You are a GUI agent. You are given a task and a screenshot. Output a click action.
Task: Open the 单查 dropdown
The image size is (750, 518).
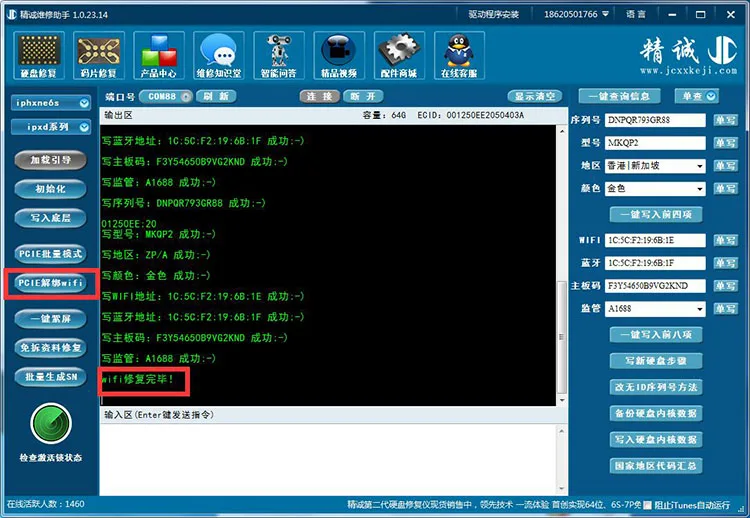click(x=711, y=96)
